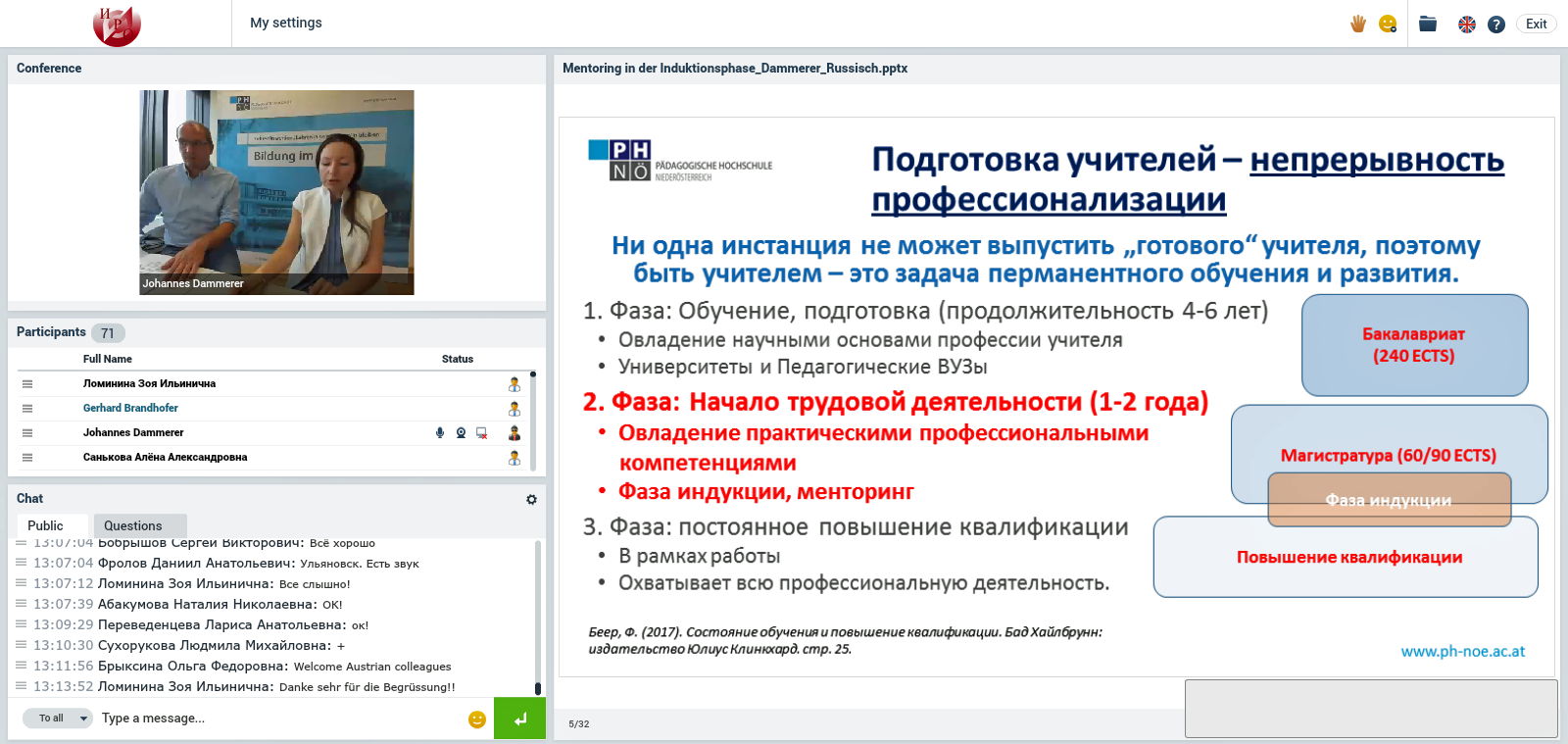Open message menu for 13:07:12 Ломинина message
1568x744 pixels.
pyautogui.click(x=22, y=583)
